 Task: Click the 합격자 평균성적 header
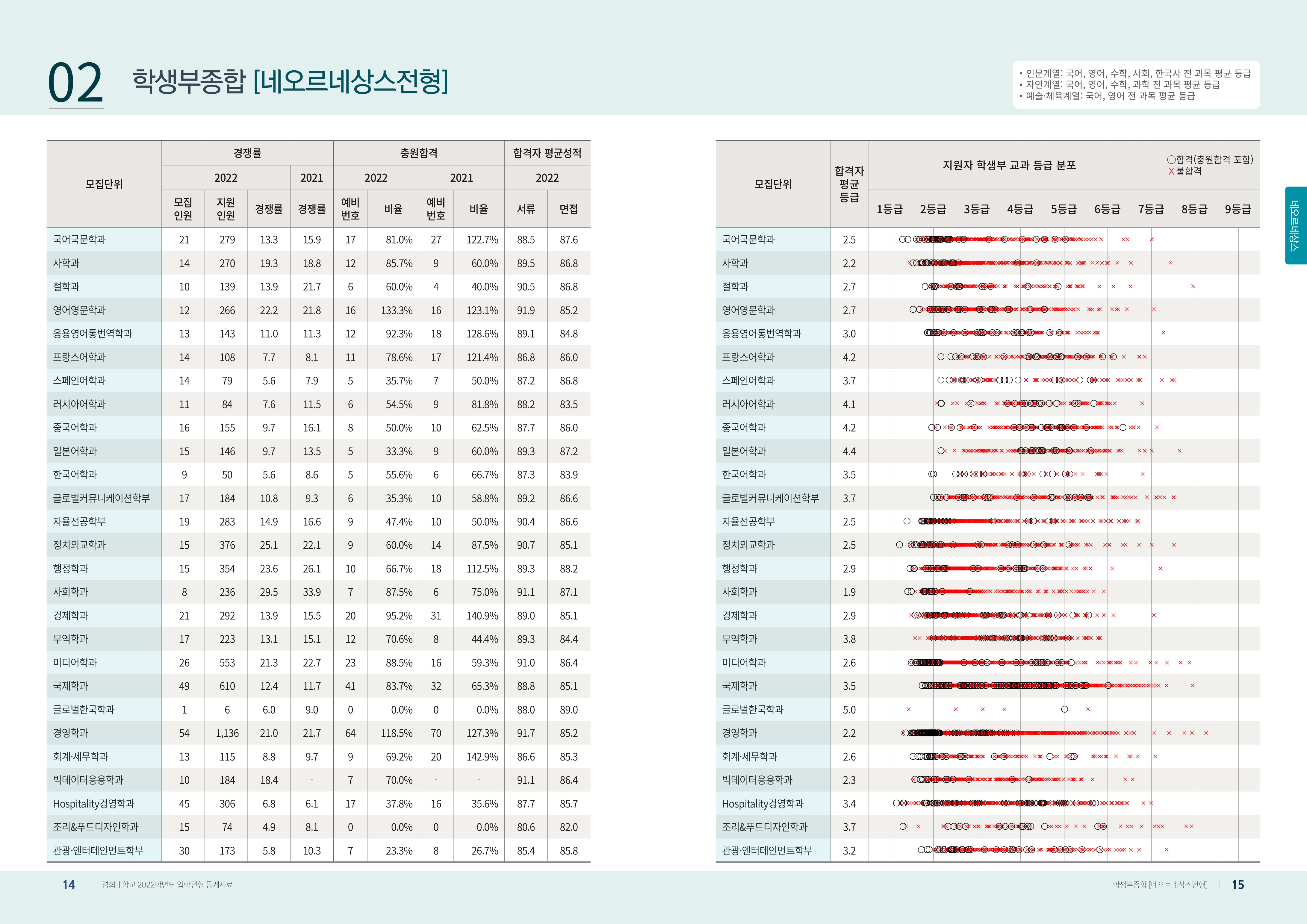click(x=547, y=153)
